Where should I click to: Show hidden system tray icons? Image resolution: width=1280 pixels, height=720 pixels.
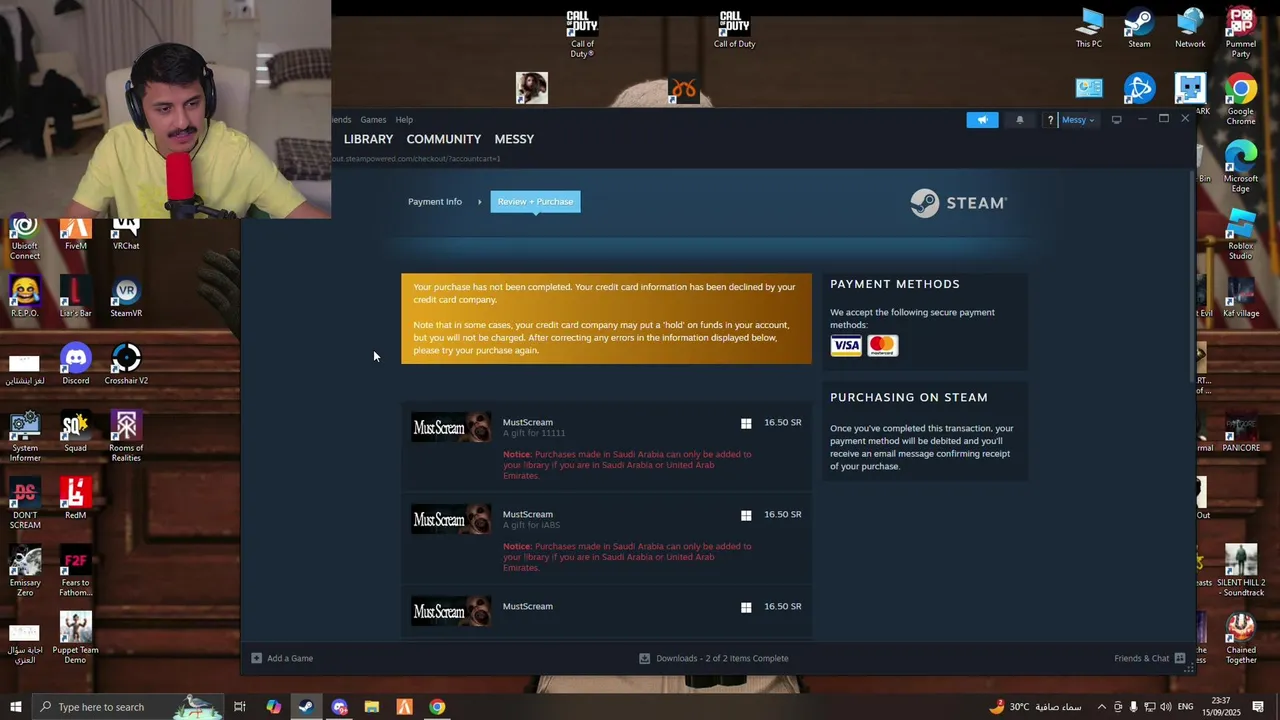1102,707
